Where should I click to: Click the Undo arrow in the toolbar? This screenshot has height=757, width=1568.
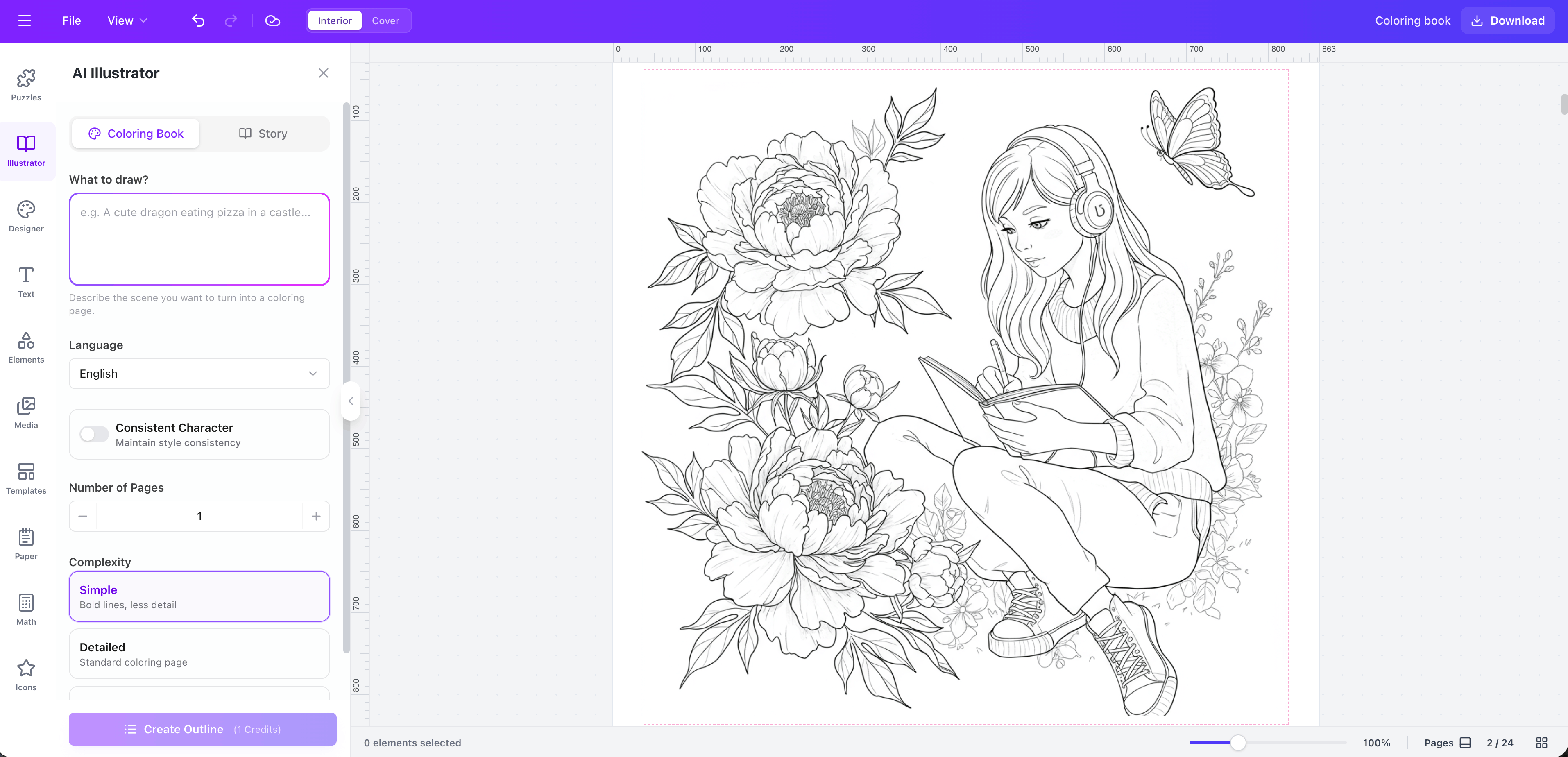(198, 20)
